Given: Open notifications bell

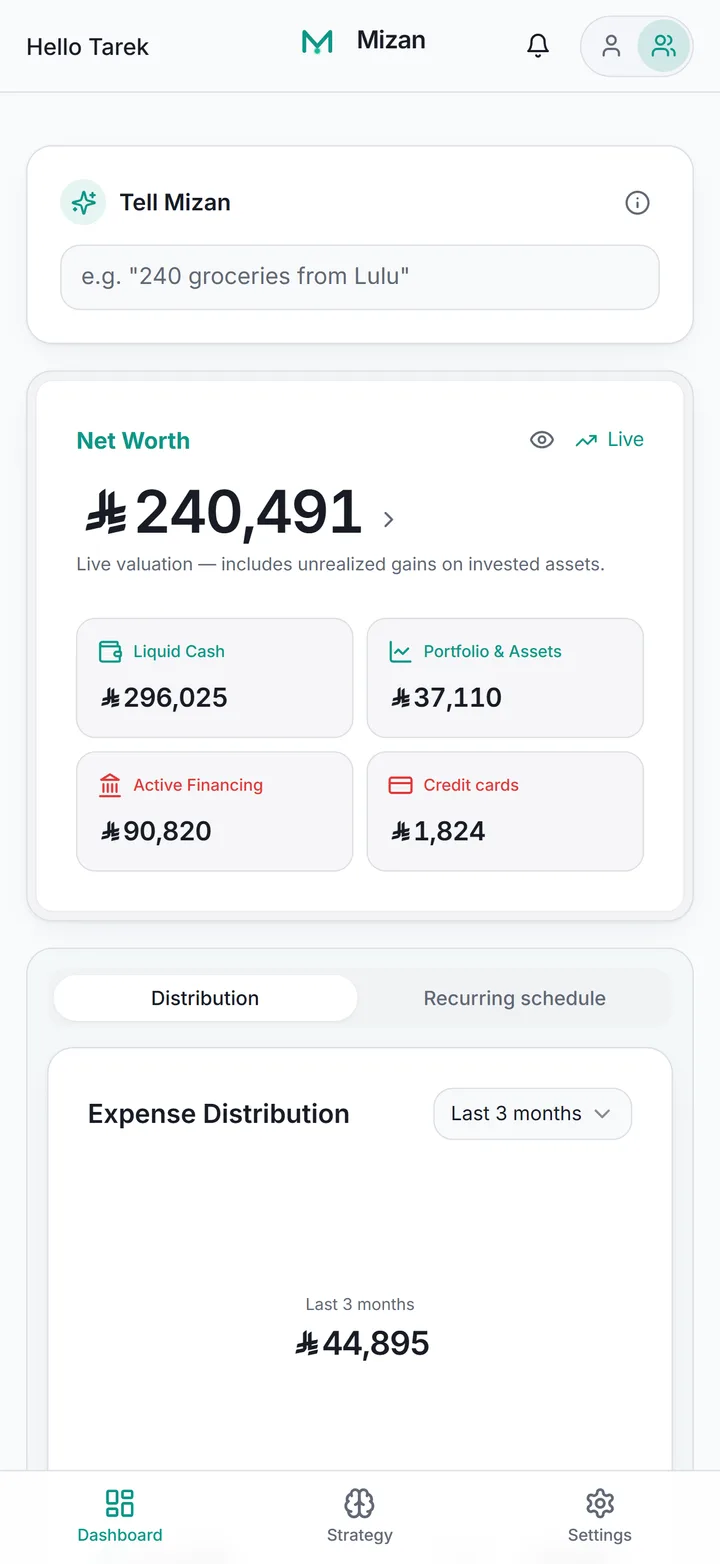Looking at the screenshot, I should point(538,46).
